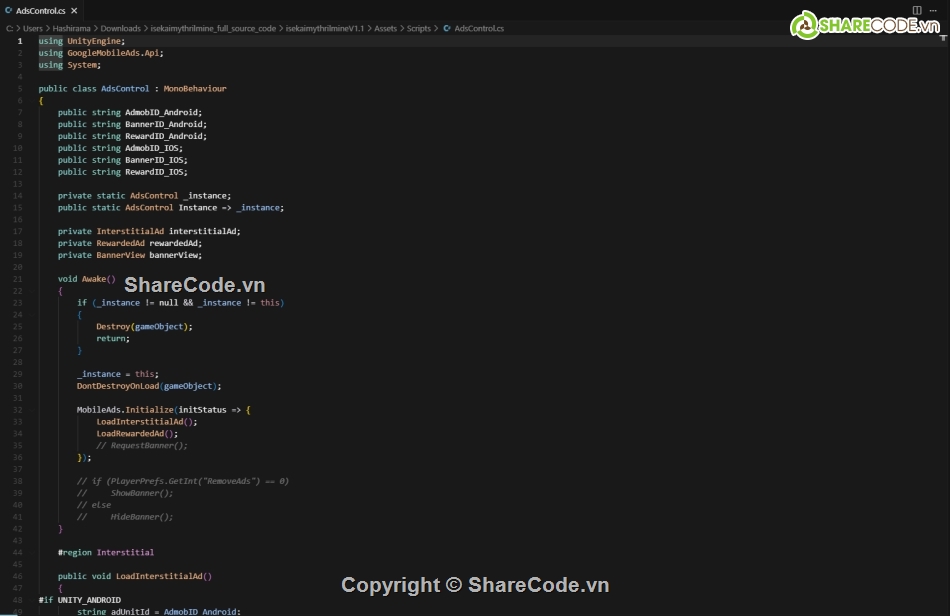950x616 pixels.
Task: Place cursor on 'GoogleMobileAds.Api'
Action: pyautogui.click(x=113, y=53)
